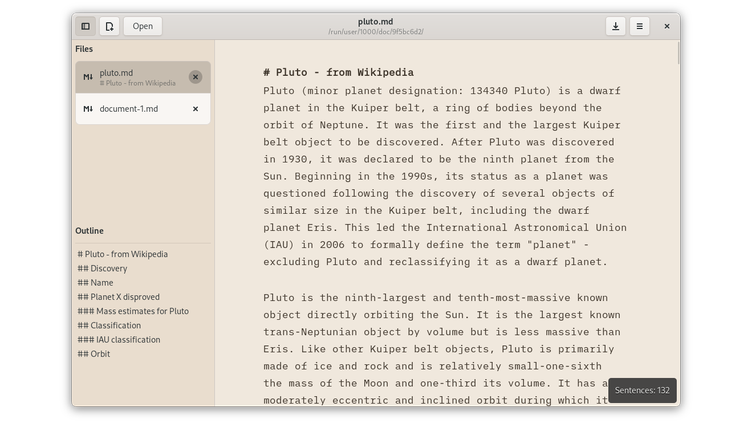Viewport: 752px width, 423px height.
Task: Jump to IAU classification outline entry
Action: pyautogui.click(x=119, y=340)
